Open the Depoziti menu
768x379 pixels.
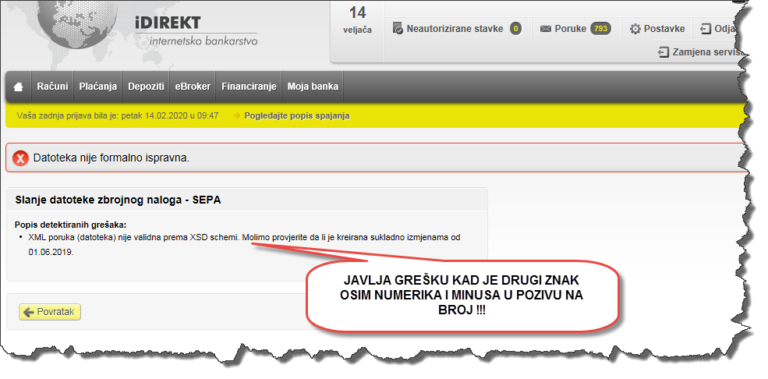pos(145,87)
